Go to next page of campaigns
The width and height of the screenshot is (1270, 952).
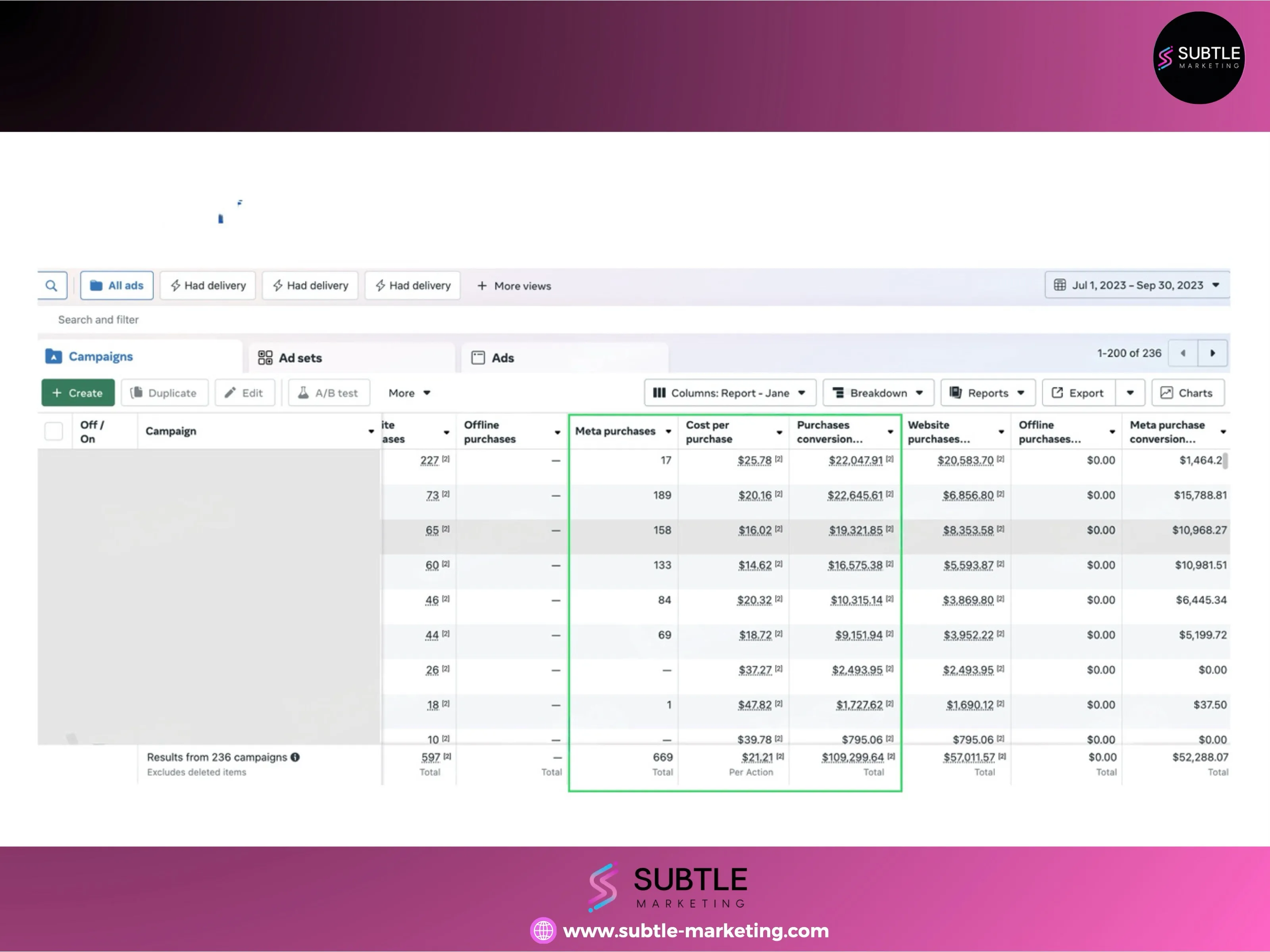[x=1212, y=353]
